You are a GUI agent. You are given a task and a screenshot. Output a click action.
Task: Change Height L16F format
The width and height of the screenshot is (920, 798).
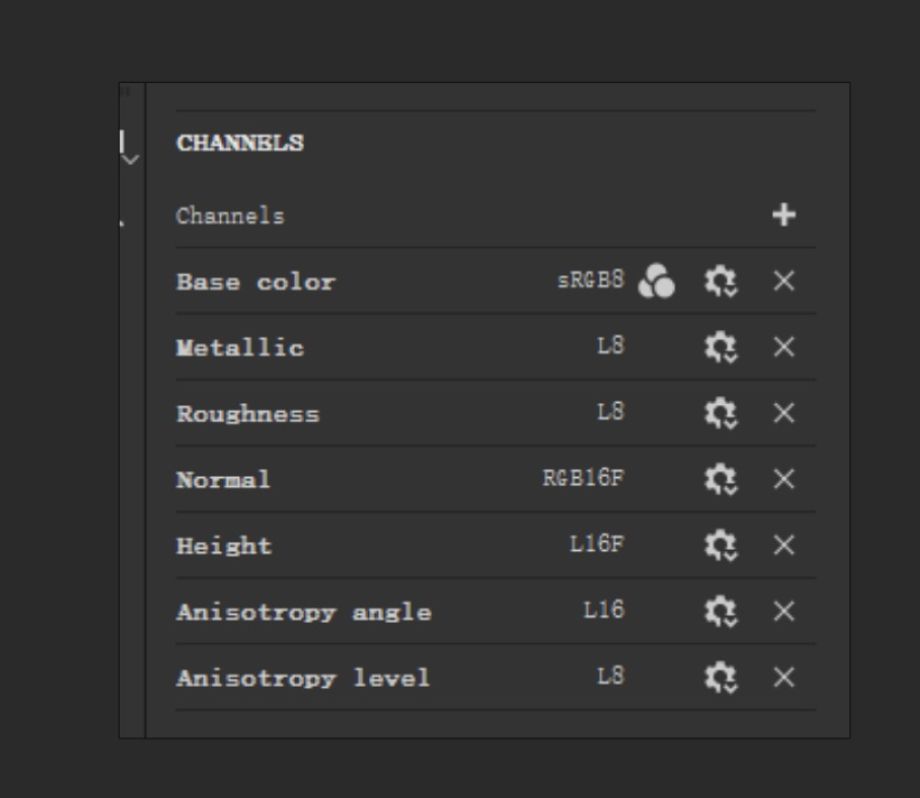click(x=596, y=545)
